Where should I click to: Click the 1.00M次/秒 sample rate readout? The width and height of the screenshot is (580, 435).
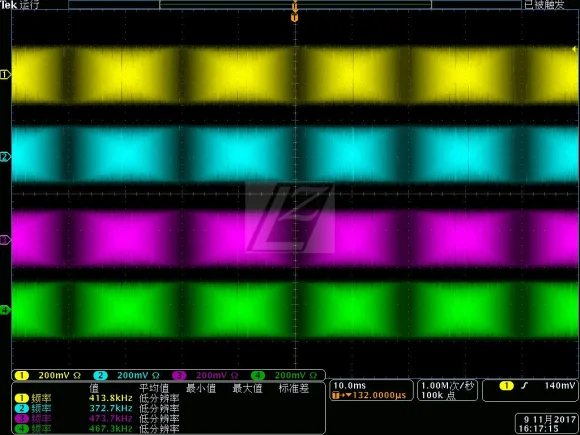tap(447, 385)
